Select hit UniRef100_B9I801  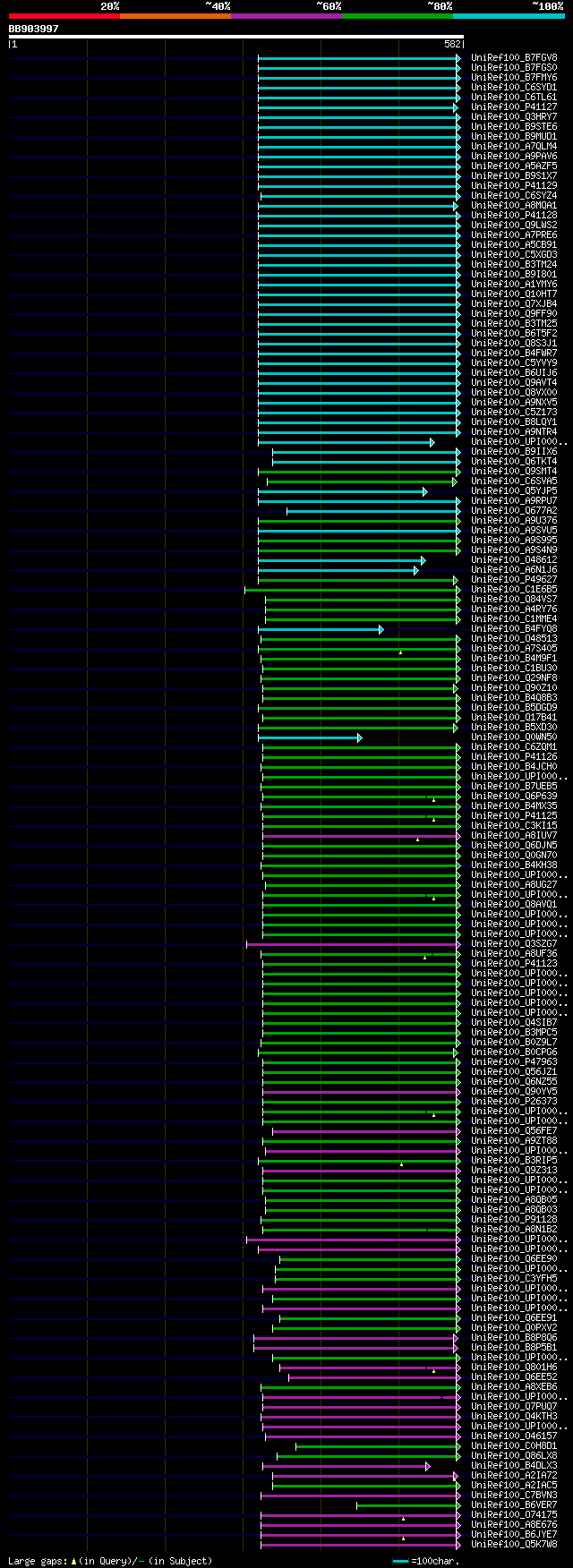[x=514, y=275]
